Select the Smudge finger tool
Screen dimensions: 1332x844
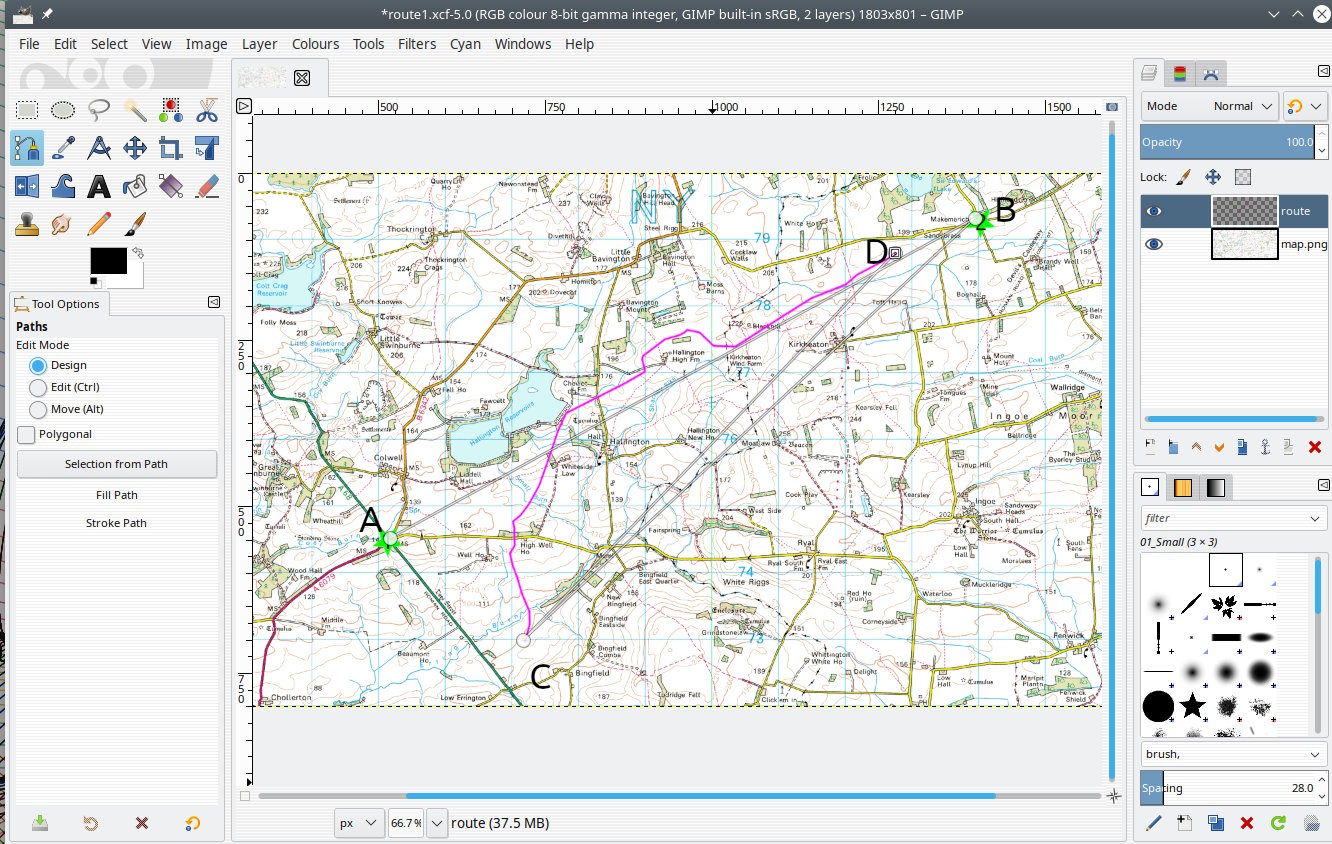(x=63, y=224)
